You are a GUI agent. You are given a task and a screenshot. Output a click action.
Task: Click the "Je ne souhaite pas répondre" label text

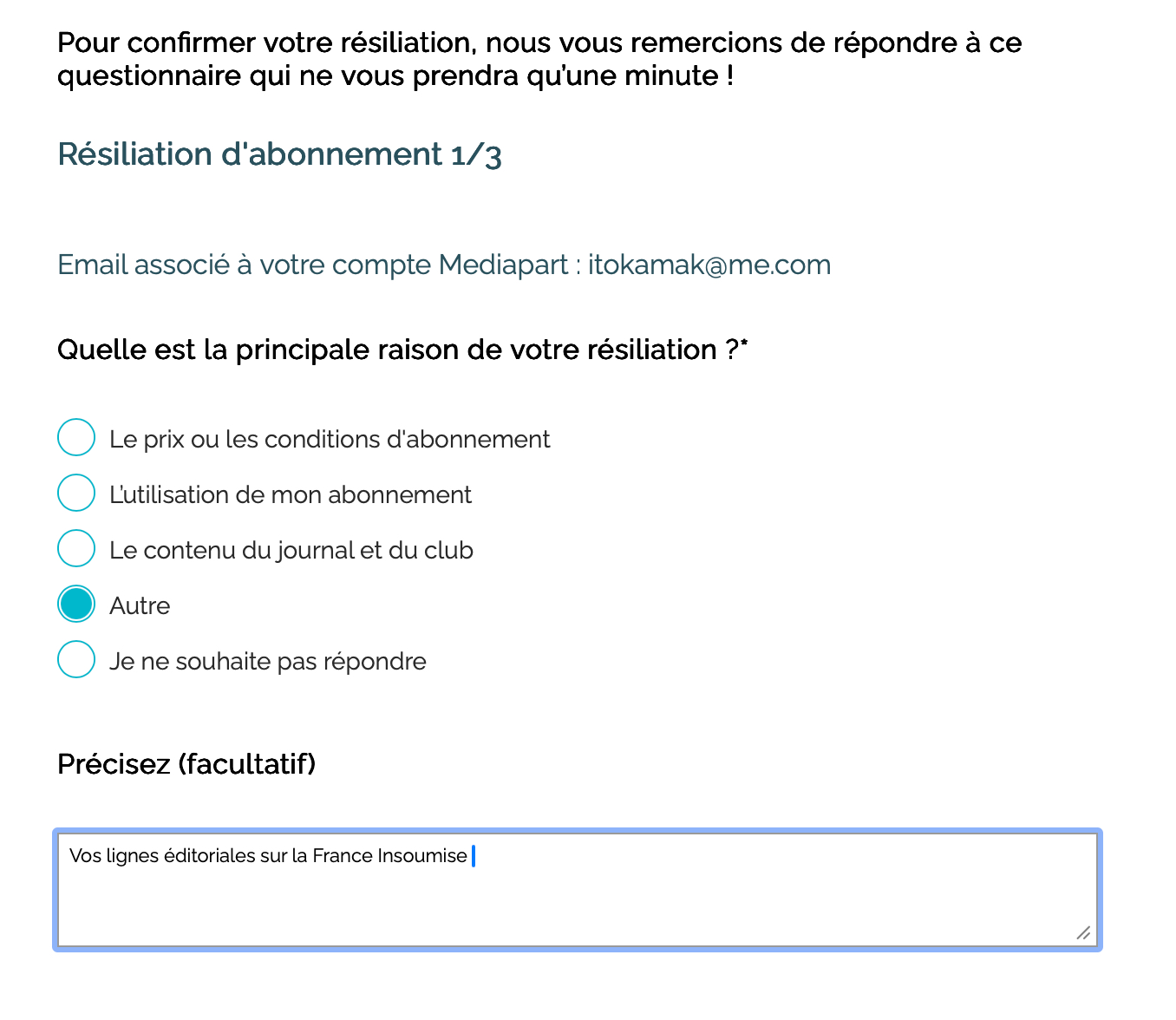(x=268, y=662)
